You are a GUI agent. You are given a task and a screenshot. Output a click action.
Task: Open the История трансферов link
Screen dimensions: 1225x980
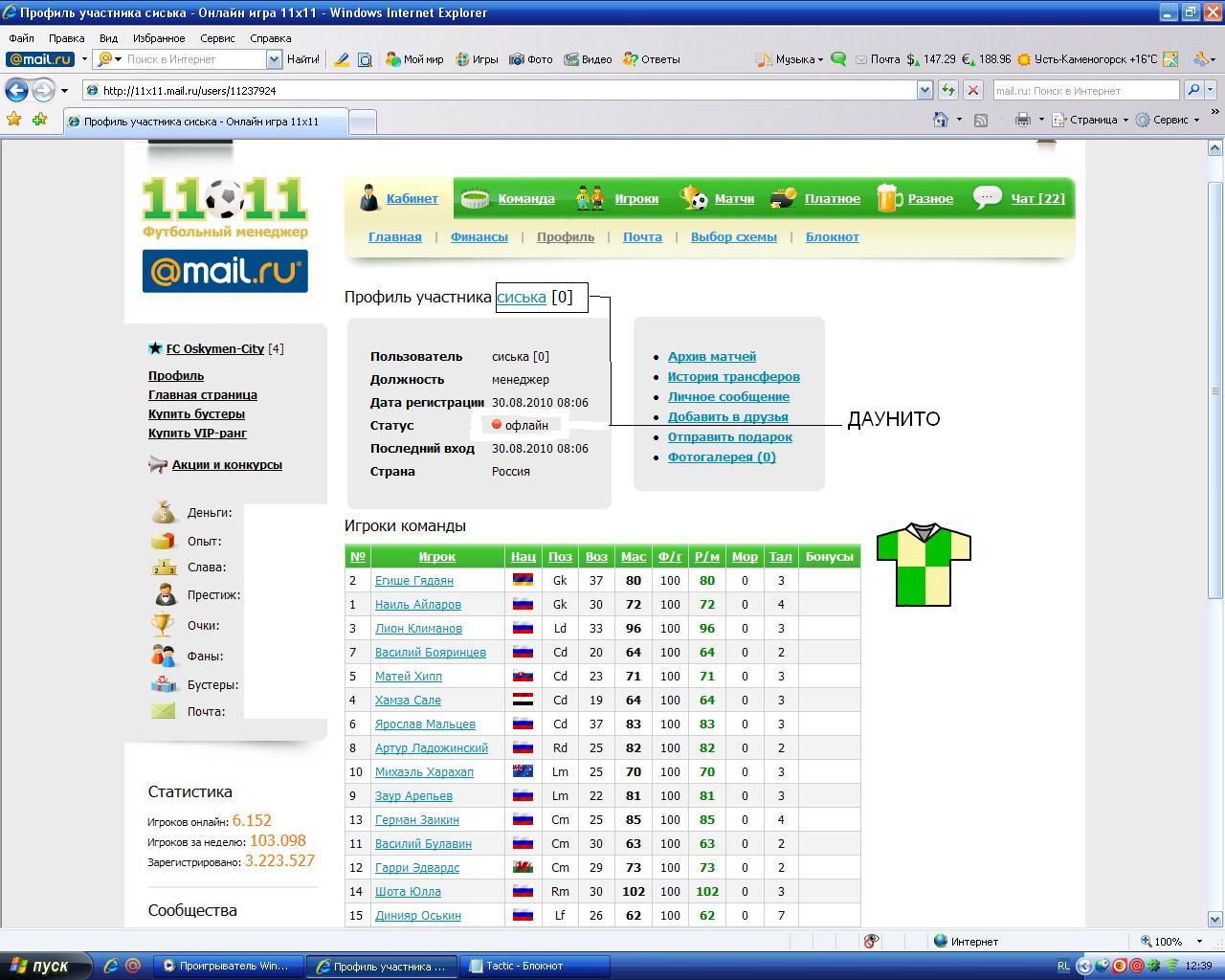coord(733,377)
